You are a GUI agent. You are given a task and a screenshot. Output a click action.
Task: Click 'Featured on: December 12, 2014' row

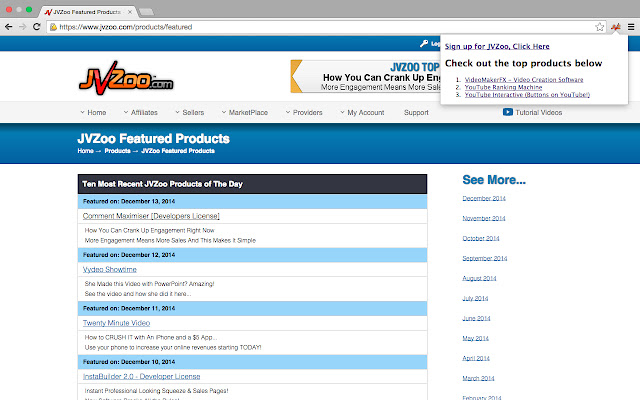252,255
